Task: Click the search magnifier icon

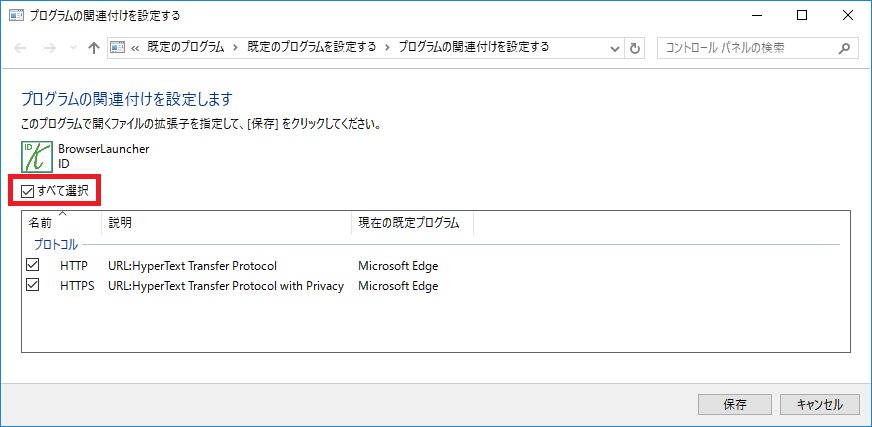Action: (x=845, y=48)
